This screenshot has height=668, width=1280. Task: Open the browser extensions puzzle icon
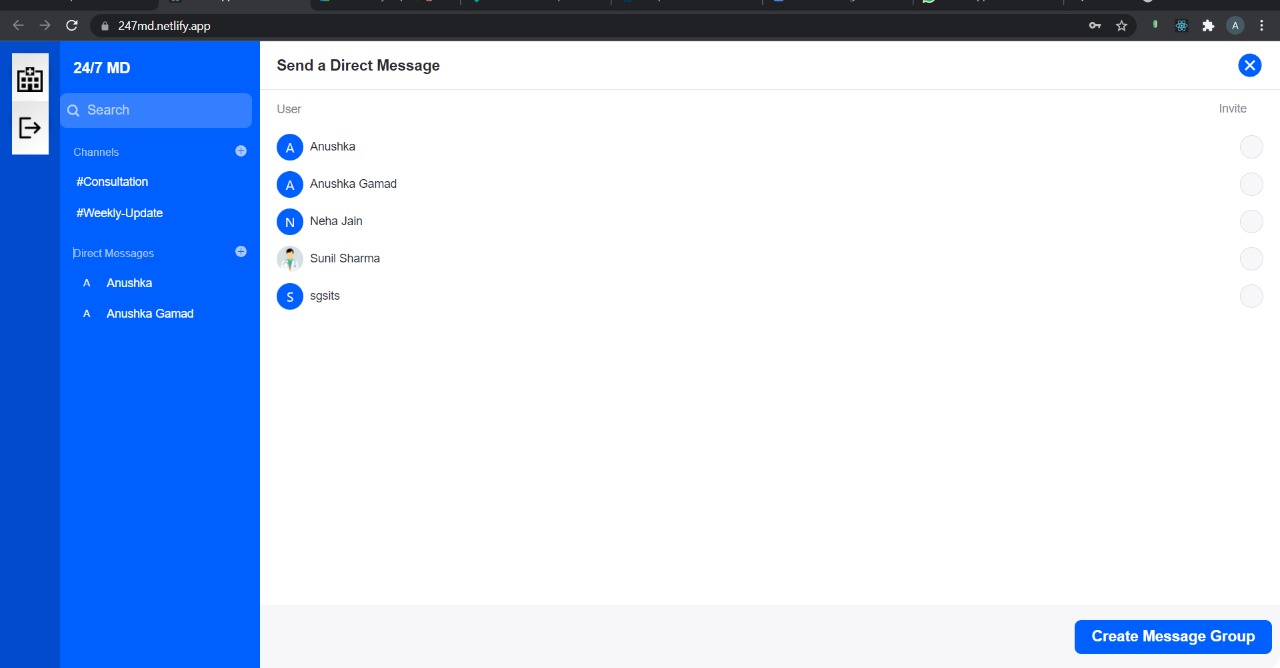[1208, 26]
